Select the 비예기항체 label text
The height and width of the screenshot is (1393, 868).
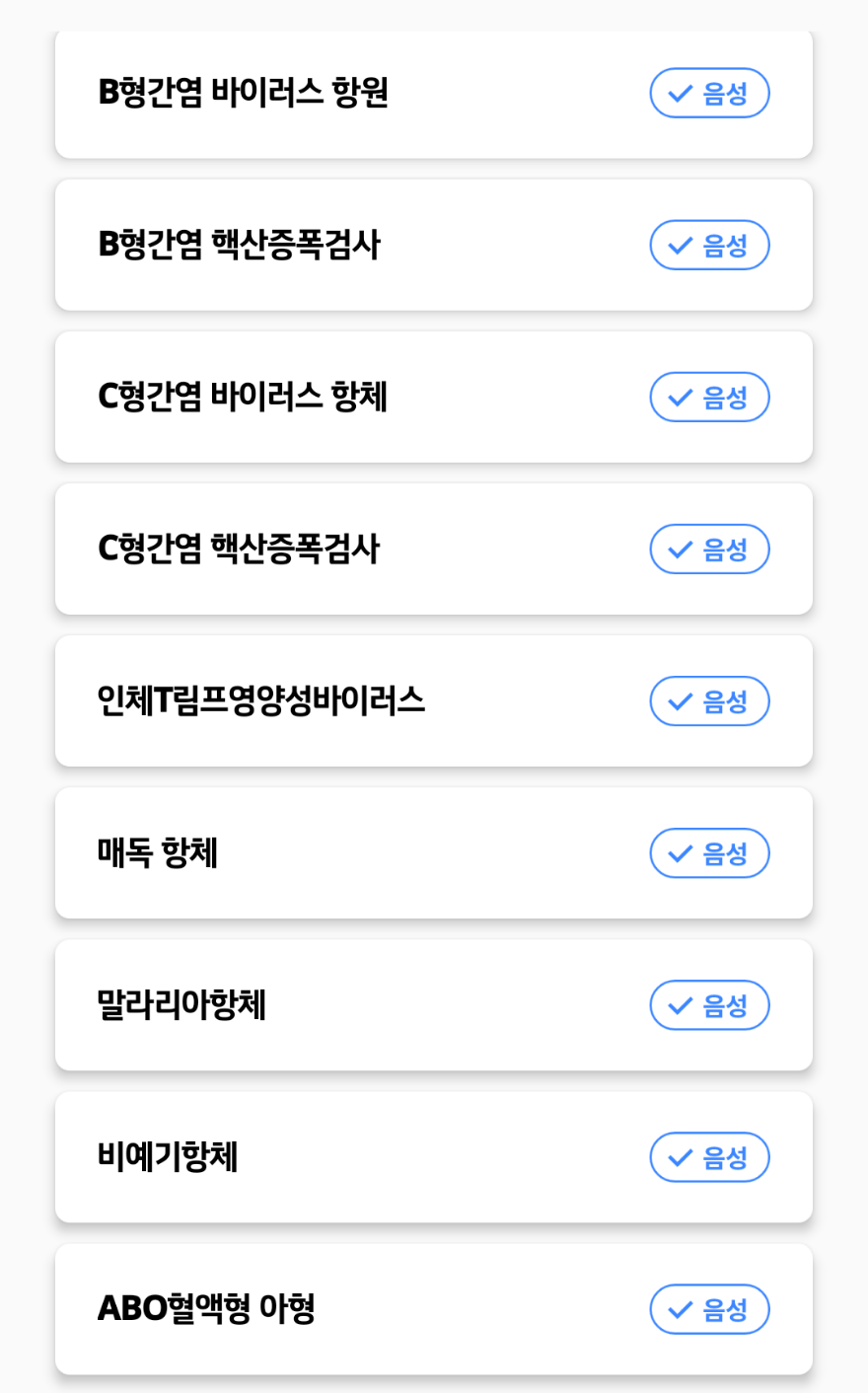pos(168,1156)
